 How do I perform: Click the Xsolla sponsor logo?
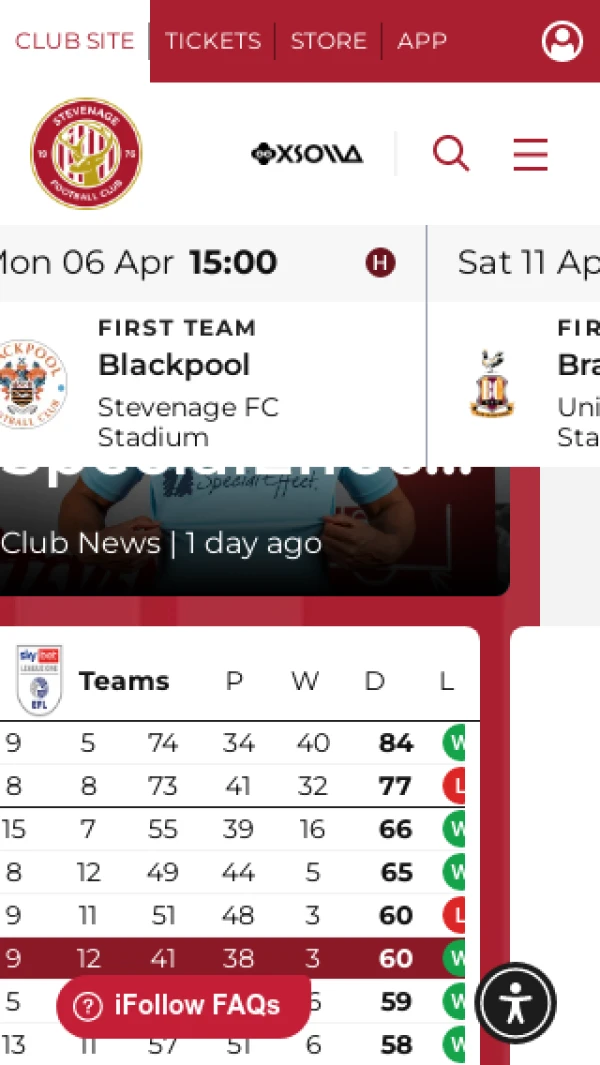point(307,154)
